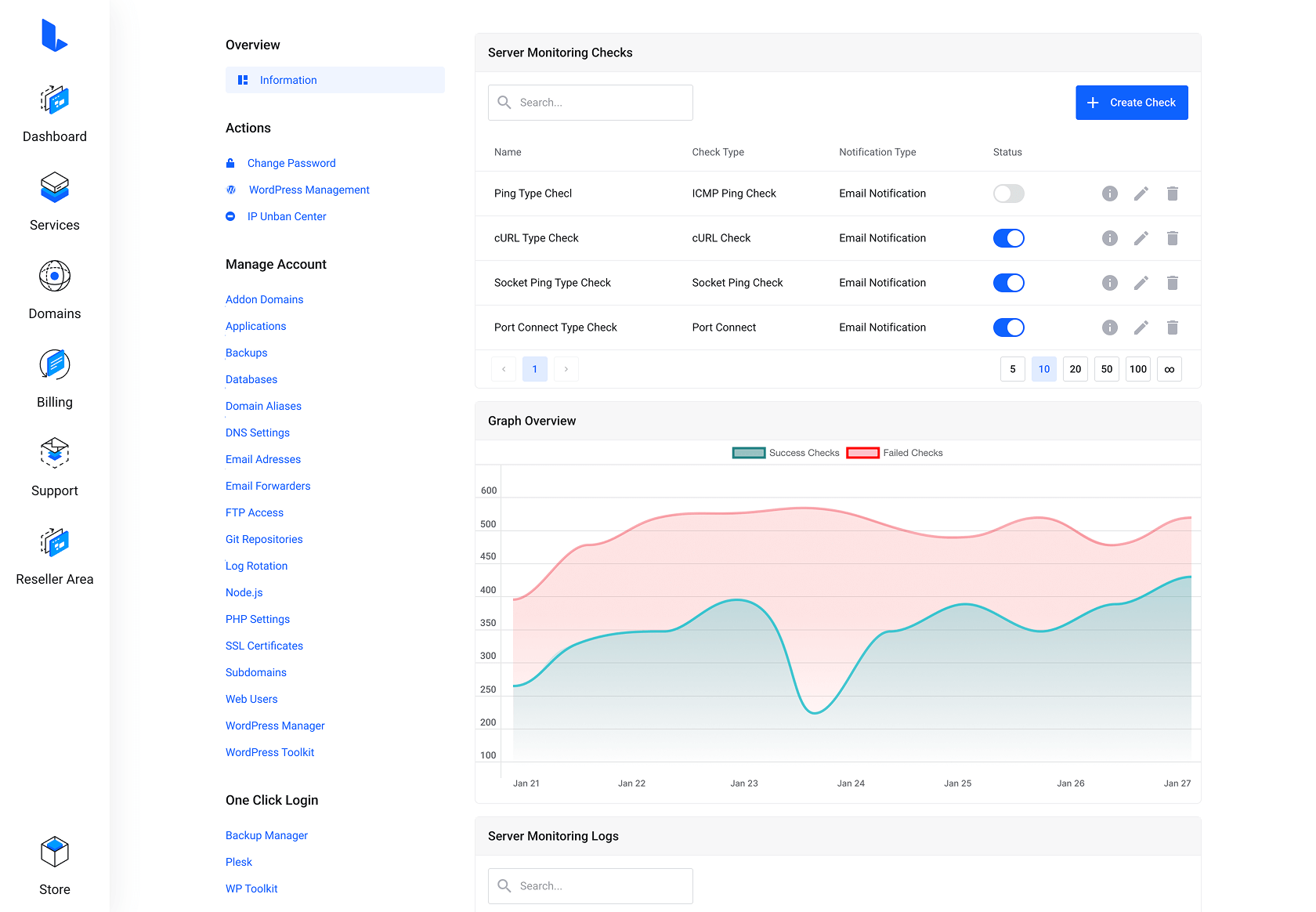Open the Support sidebar icon
This screenshot has height=912, width=1316.
point(55,453)
